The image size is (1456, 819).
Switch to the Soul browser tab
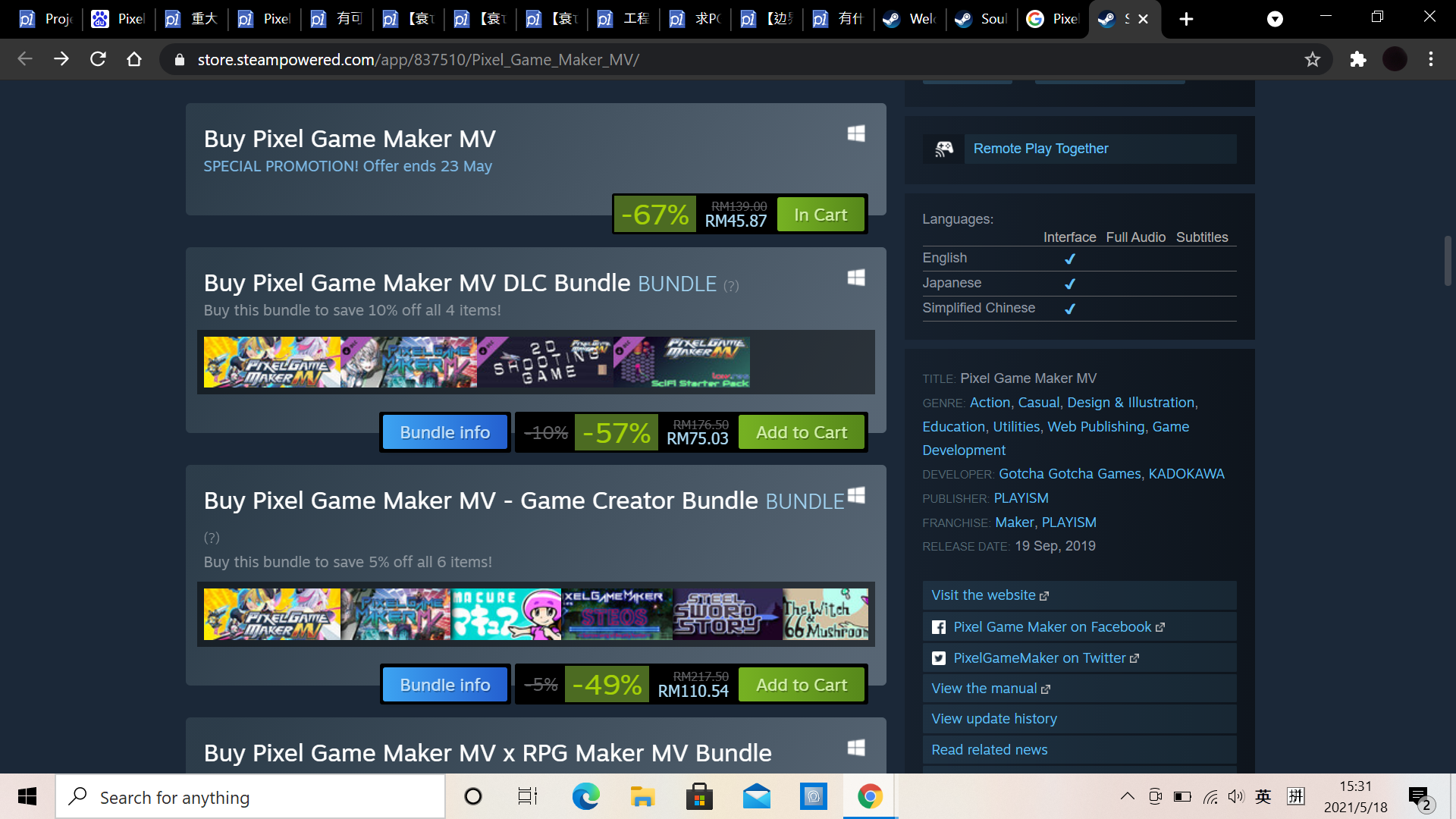(983, 19)
